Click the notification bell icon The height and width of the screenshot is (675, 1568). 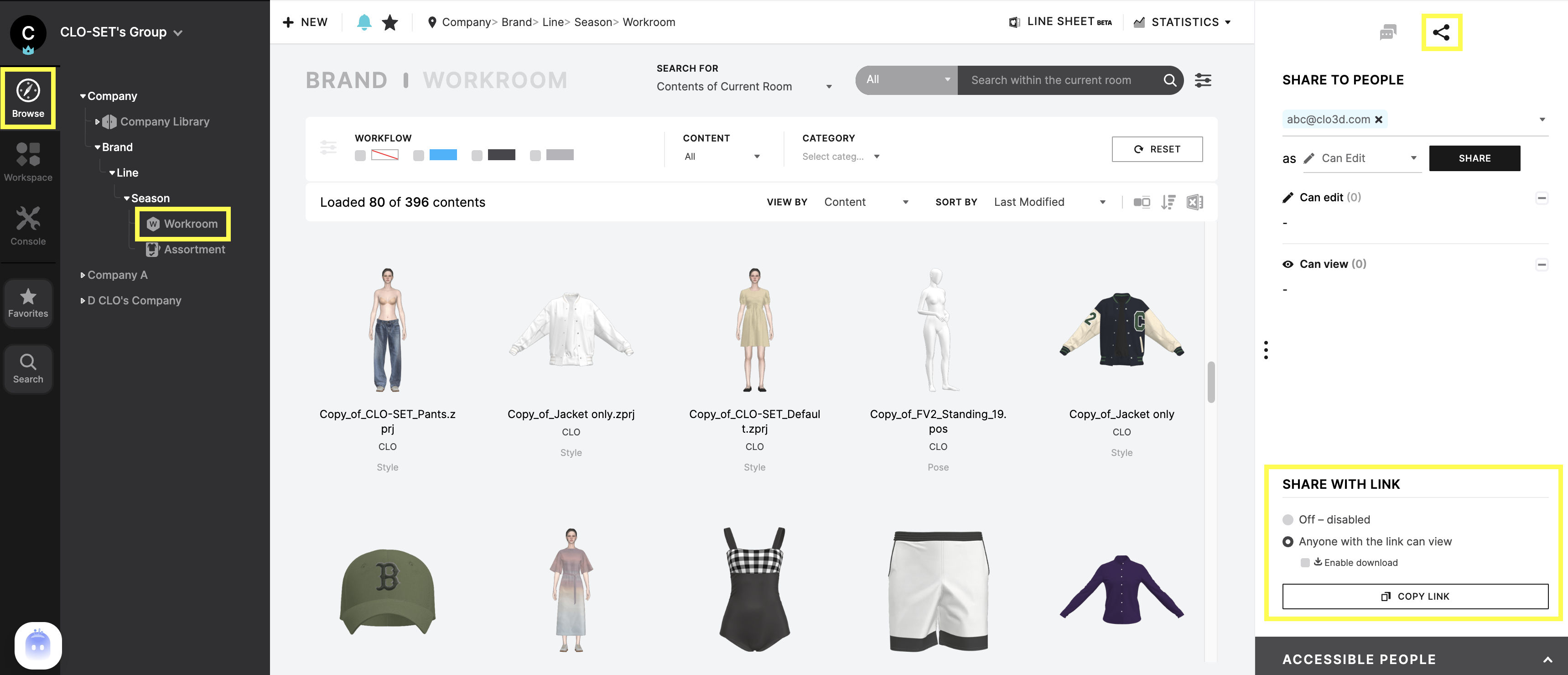point(364,22)
